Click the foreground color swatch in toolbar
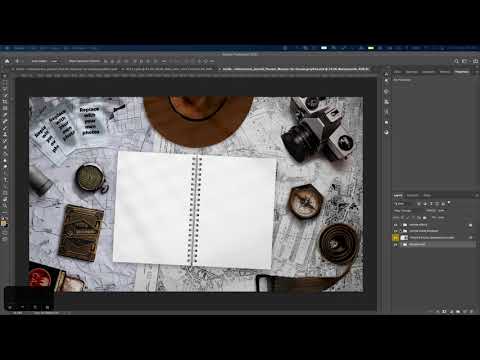The height and width of the screenshot is (360, 480). [x=4, y=223]
